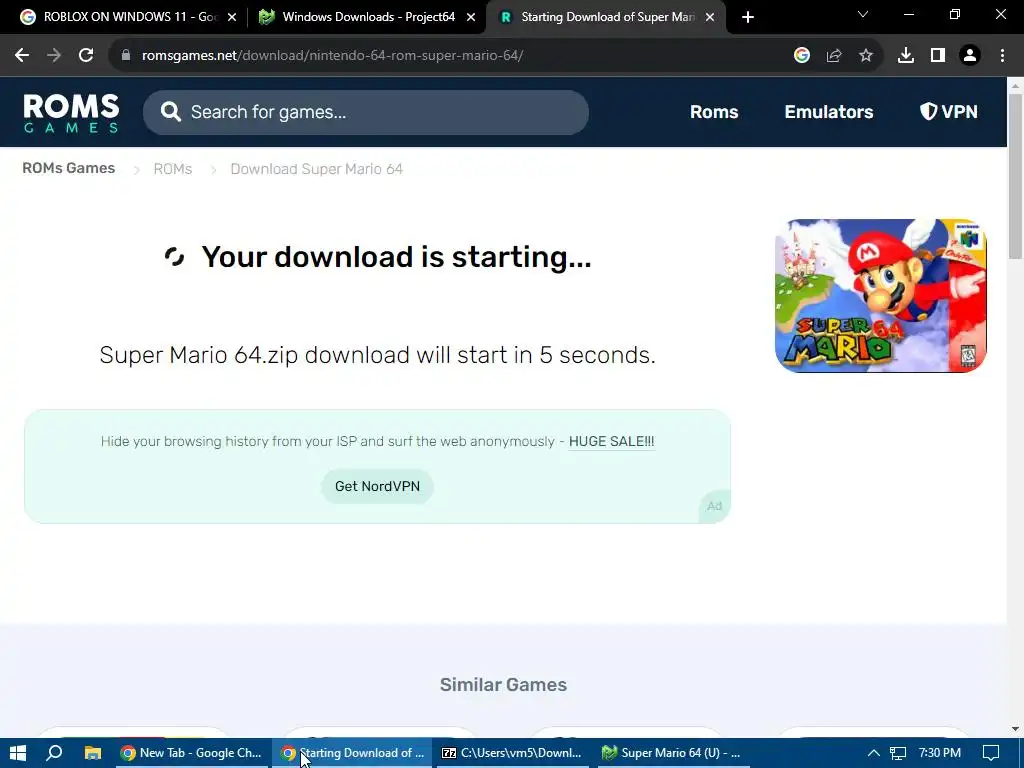
Task: Open Chrome's three-dot menu
Action: [1002, 56]
